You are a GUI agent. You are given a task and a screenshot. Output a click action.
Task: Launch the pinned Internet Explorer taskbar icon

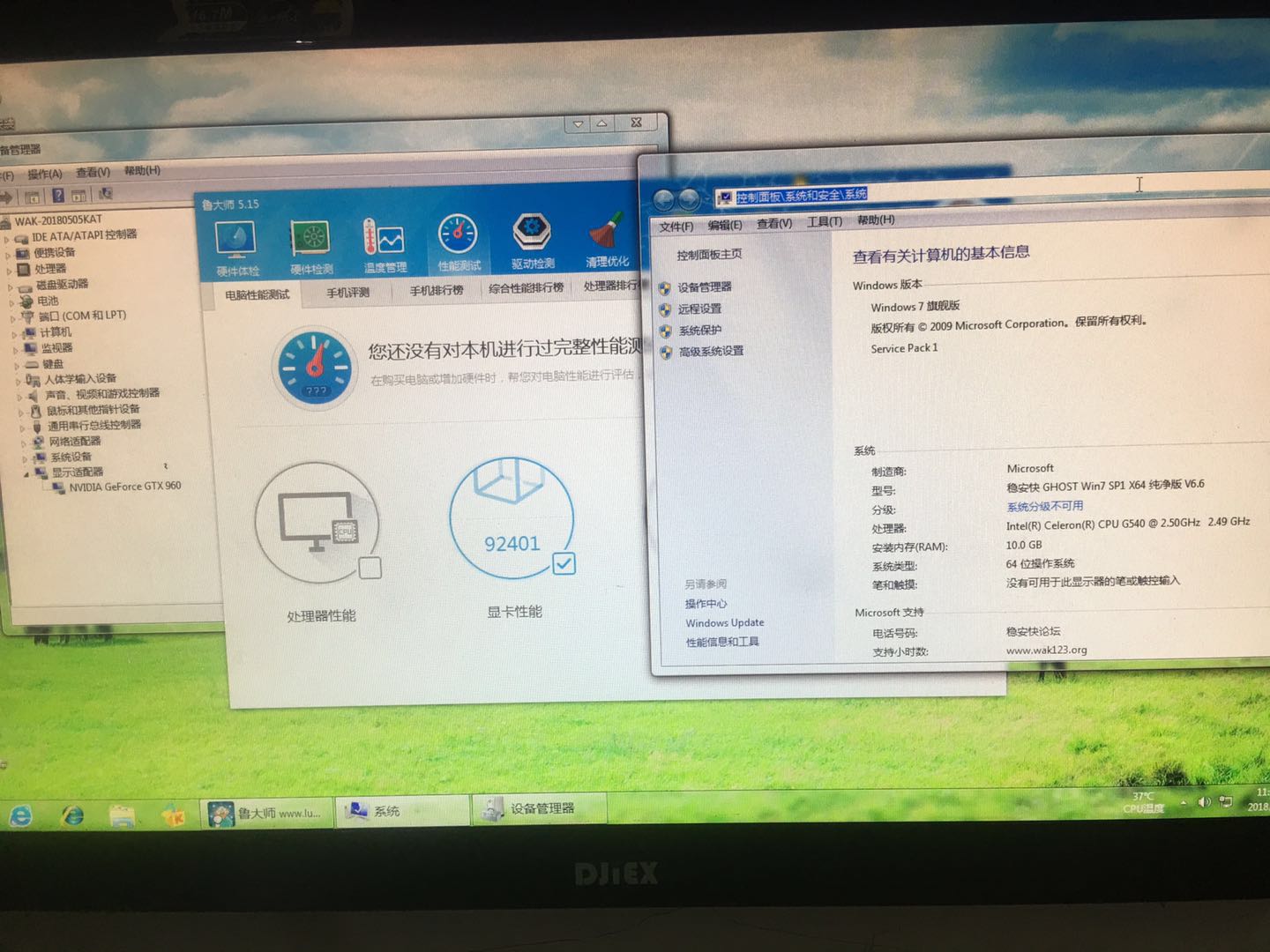click(x=72, y=815)
